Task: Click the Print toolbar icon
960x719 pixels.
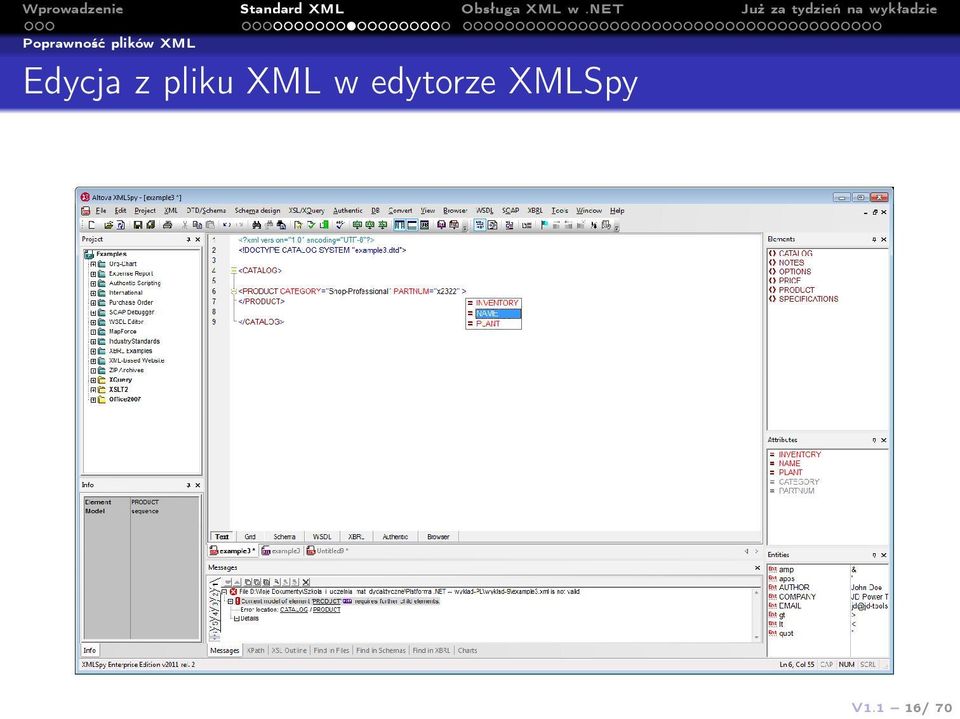Action: tap(167, 225)
